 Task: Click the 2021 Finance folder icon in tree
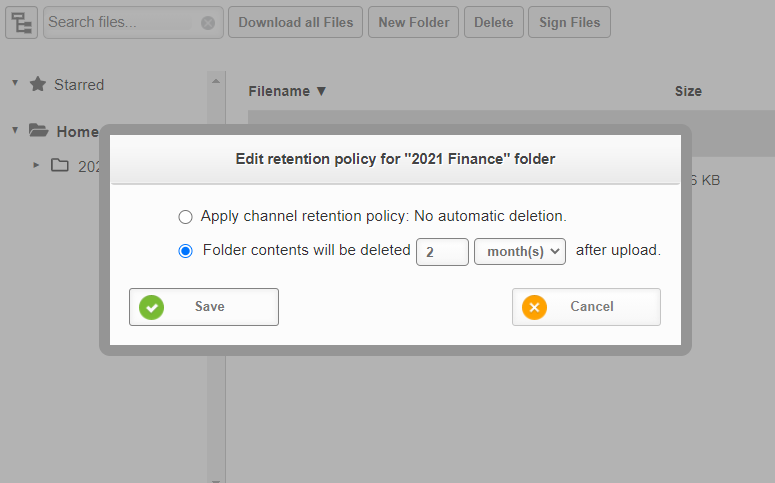click(60, 165)
